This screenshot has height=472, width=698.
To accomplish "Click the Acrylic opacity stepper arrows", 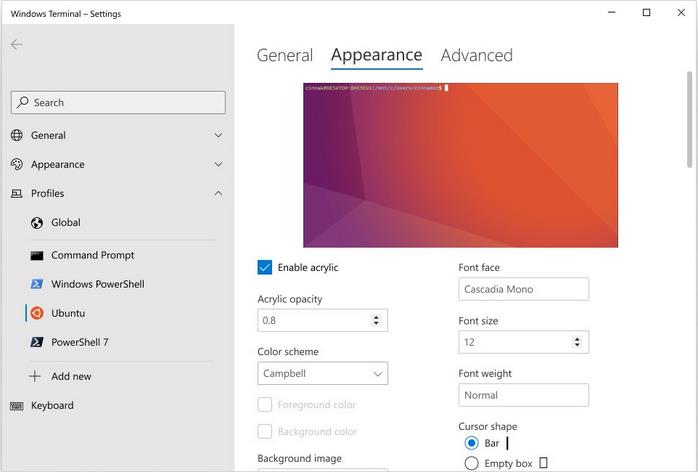I will pyautogui.click(x=376, y=321).
